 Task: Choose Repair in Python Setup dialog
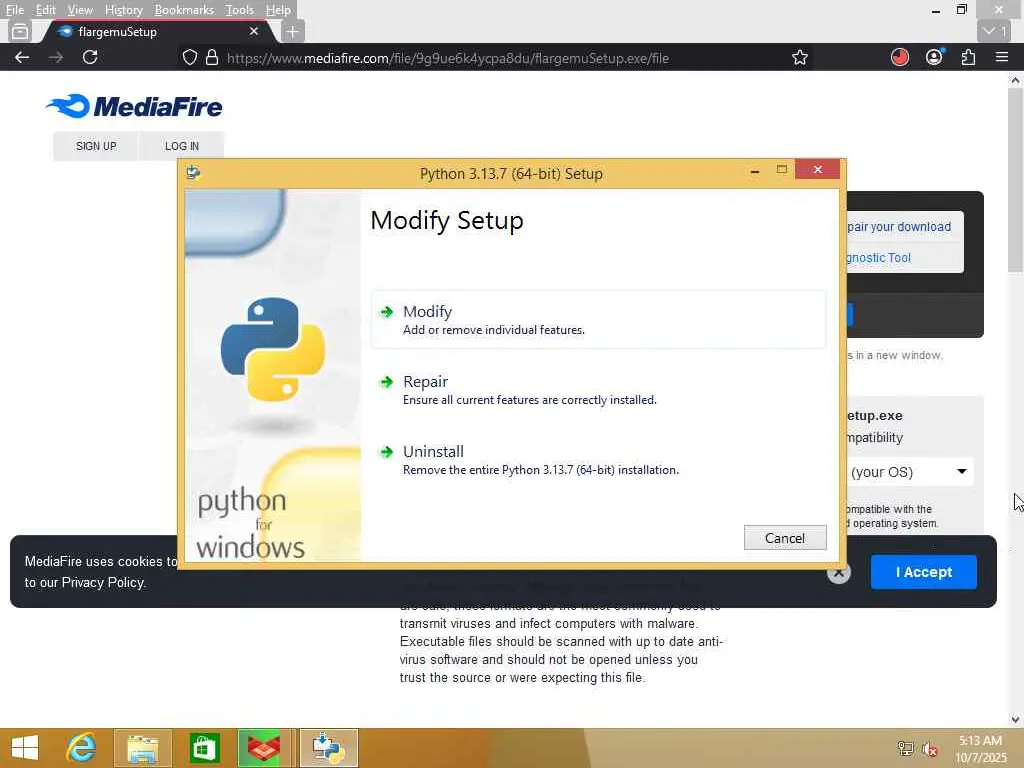[598, 389]
